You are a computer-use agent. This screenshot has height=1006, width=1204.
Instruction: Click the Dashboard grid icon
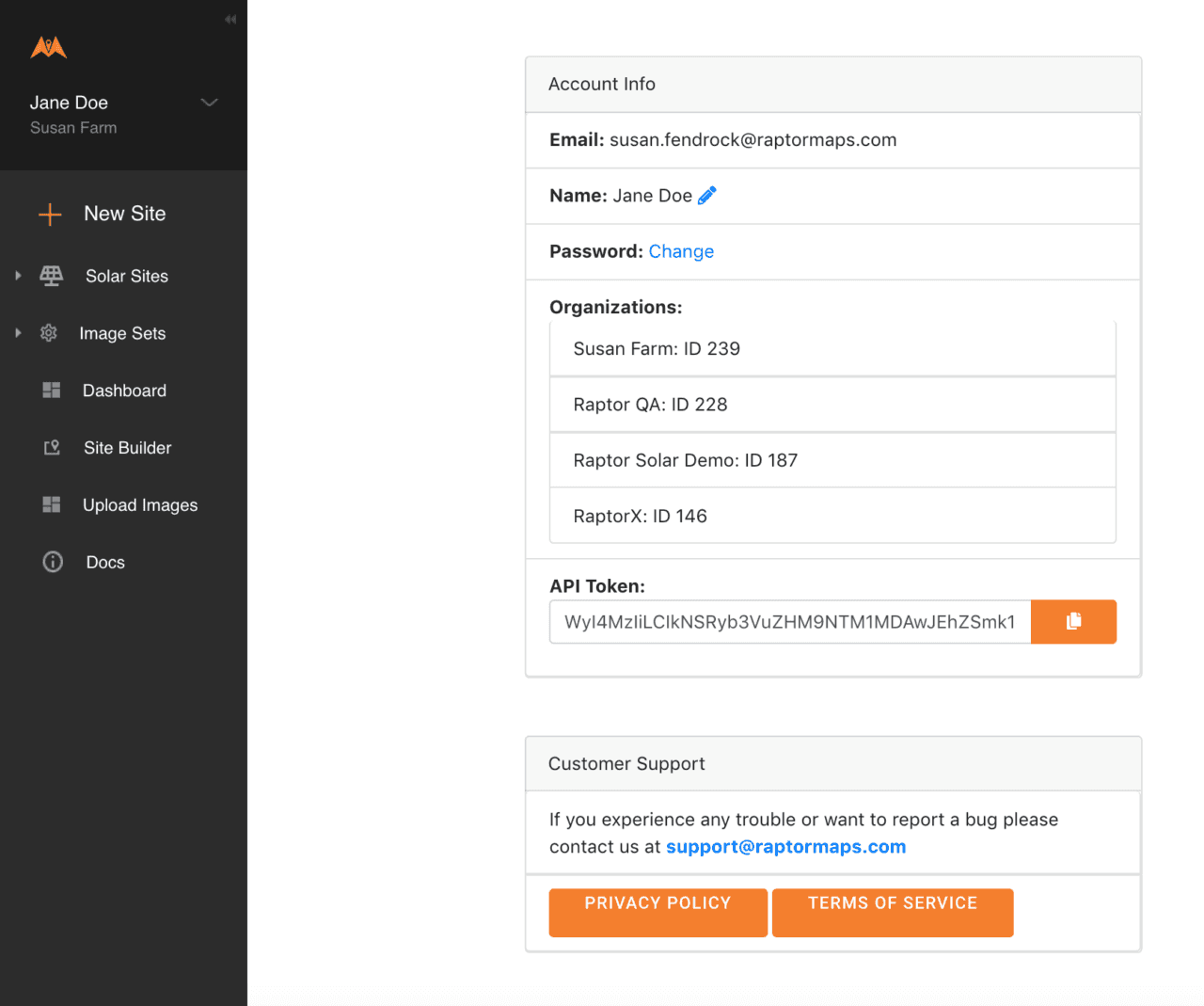[x=52, y=391]
